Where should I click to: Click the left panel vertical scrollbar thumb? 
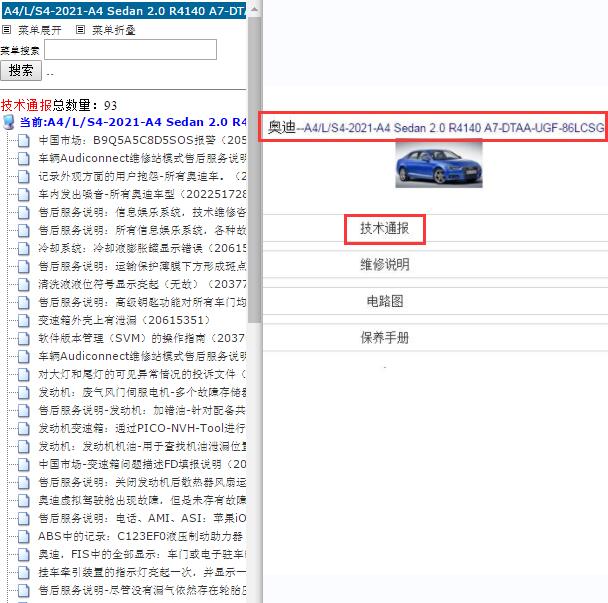pos(254,169)
